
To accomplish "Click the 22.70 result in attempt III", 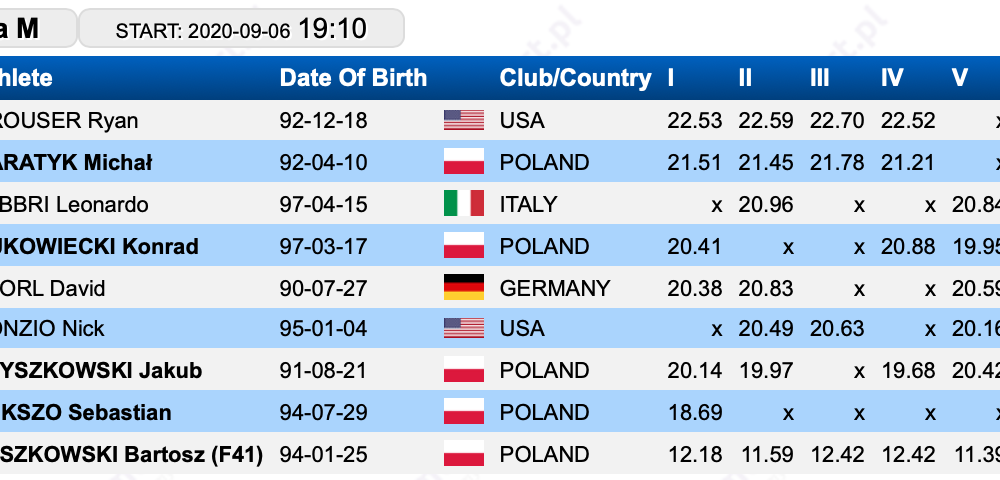I will (837, 120).
